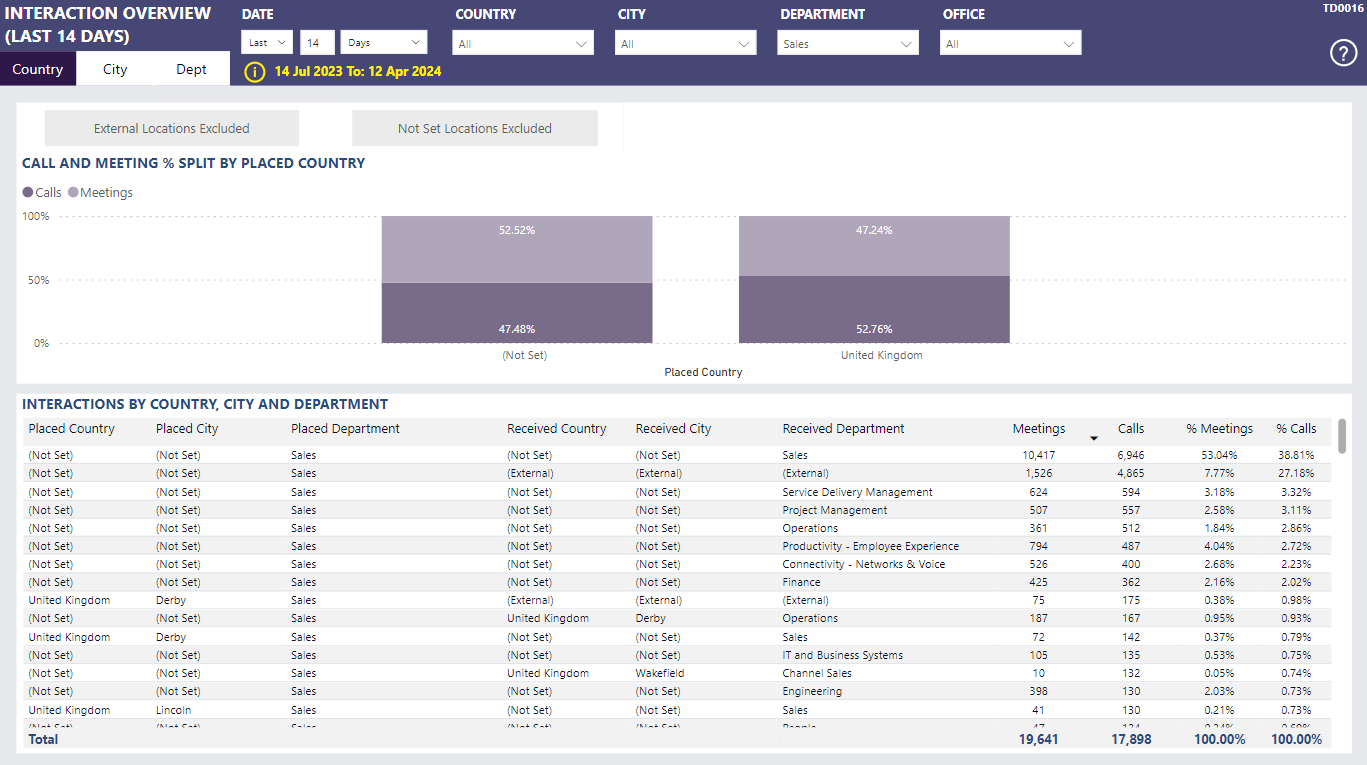This screenshot has height=765, width=1367.
Task: Sort by Placed Department column header
Action: click(x=345, y=428)
